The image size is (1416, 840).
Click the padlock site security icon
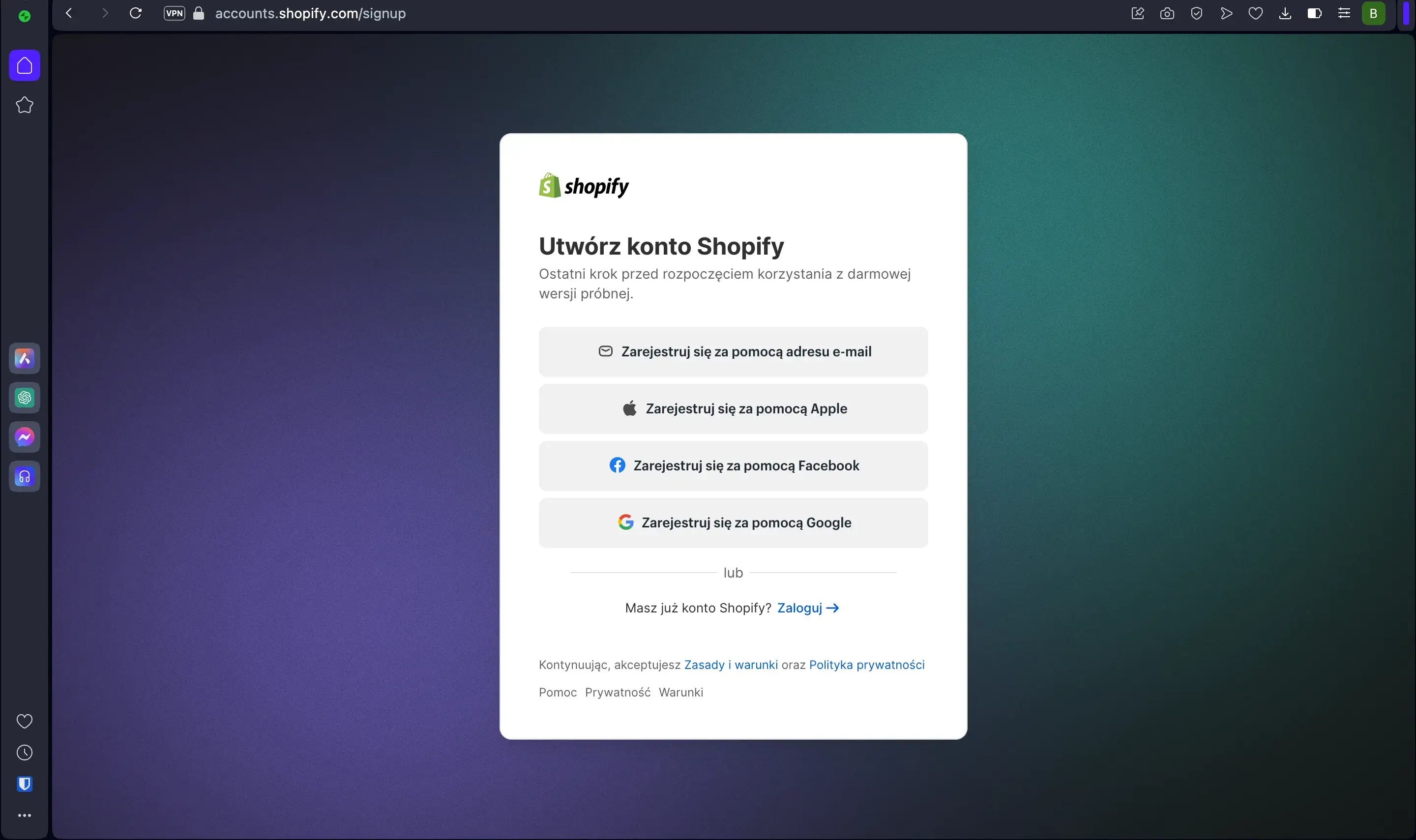pyautogui.click(x=198, y=13)
